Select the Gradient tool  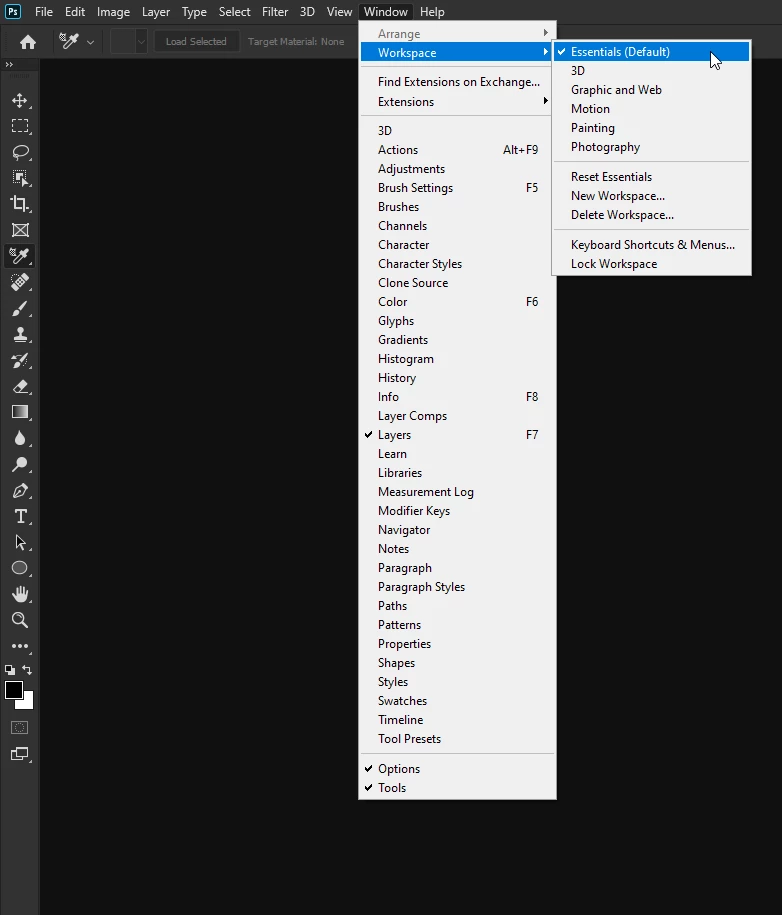pos(20,412)
